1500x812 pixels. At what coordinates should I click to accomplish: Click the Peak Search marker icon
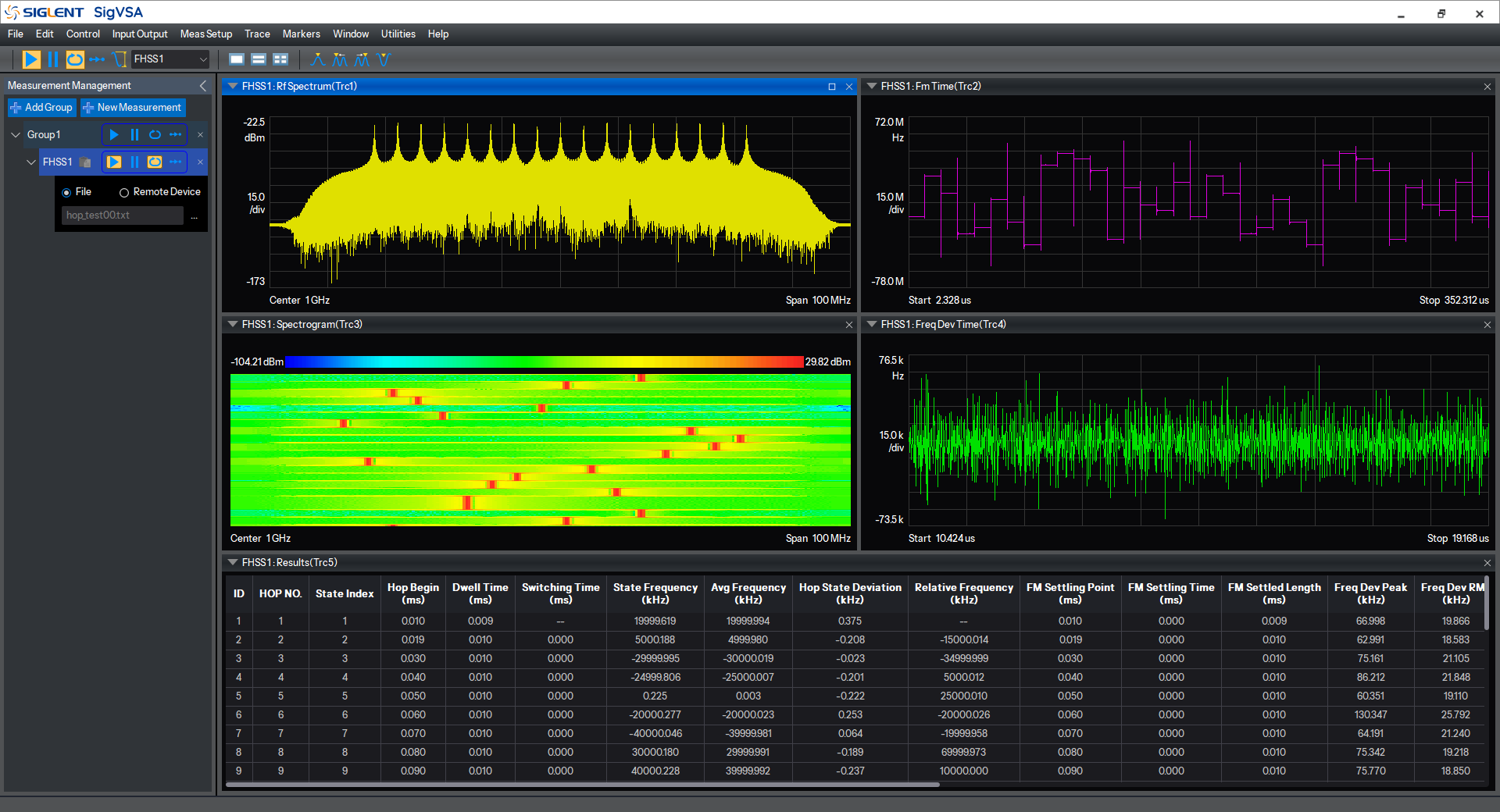(318, 59)
